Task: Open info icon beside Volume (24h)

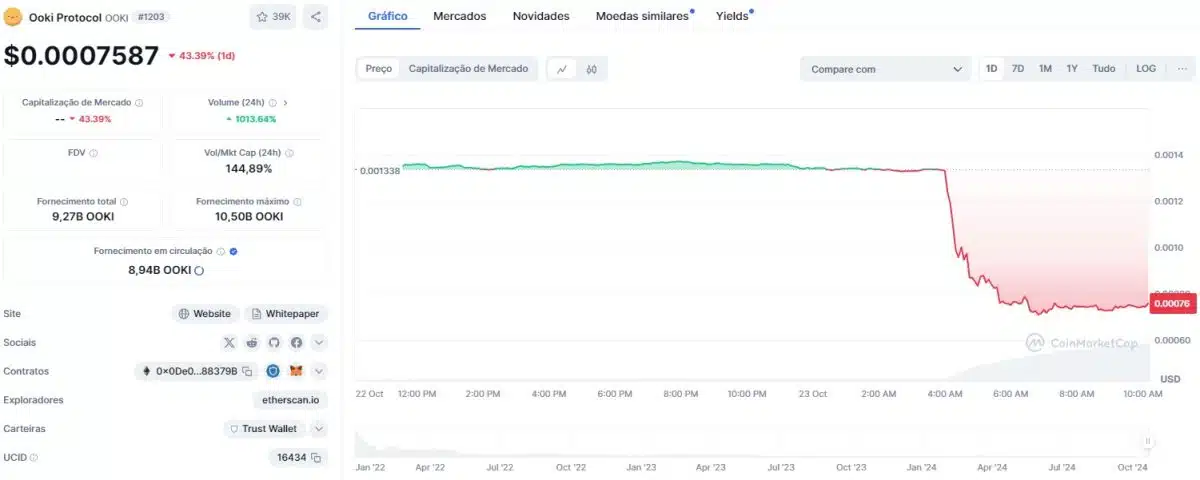Action: (x=272, y=102)
